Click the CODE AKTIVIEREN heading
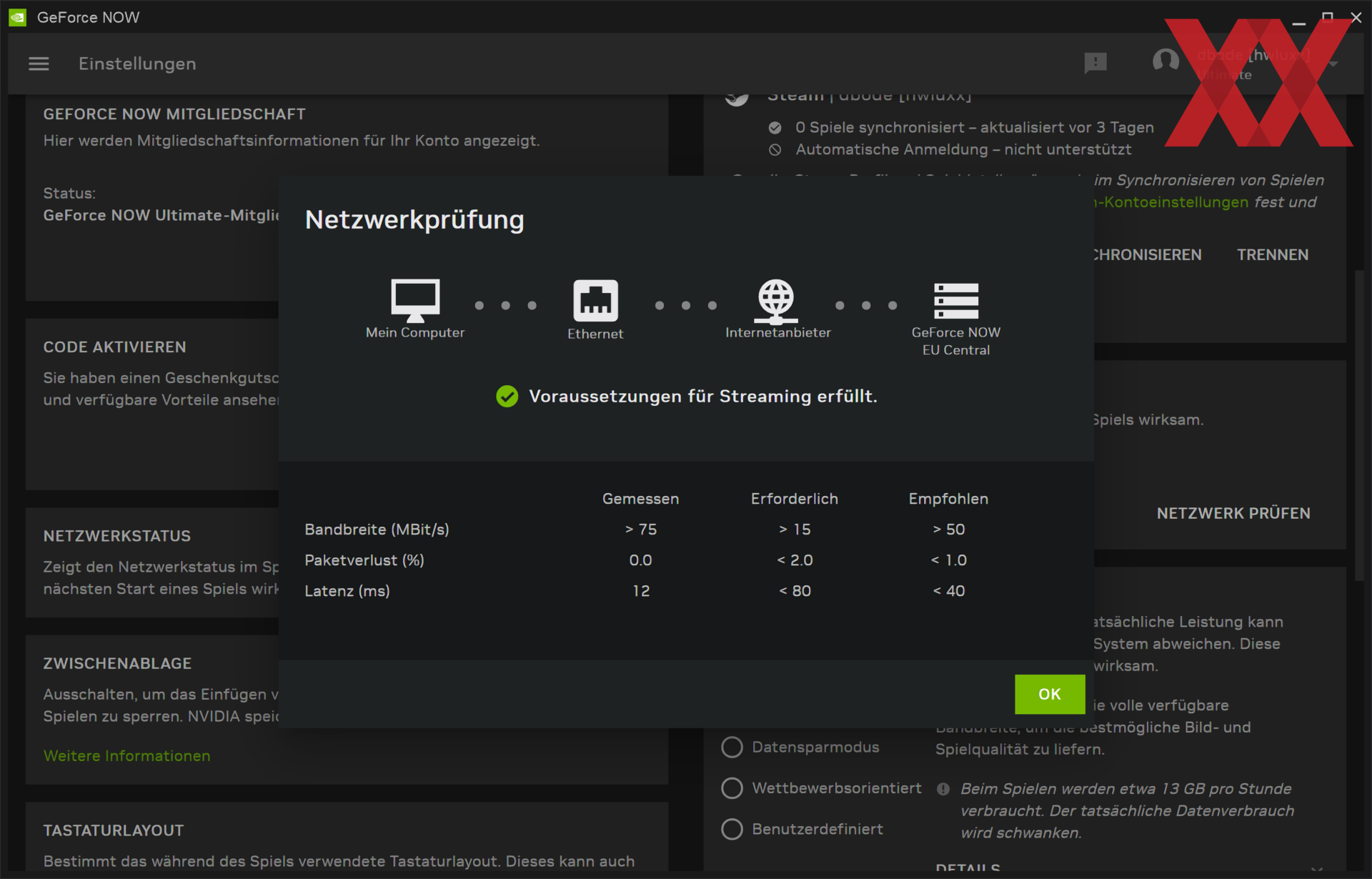Image resolution: width=1372 pixels, height=879 pixels. point(114,347)
